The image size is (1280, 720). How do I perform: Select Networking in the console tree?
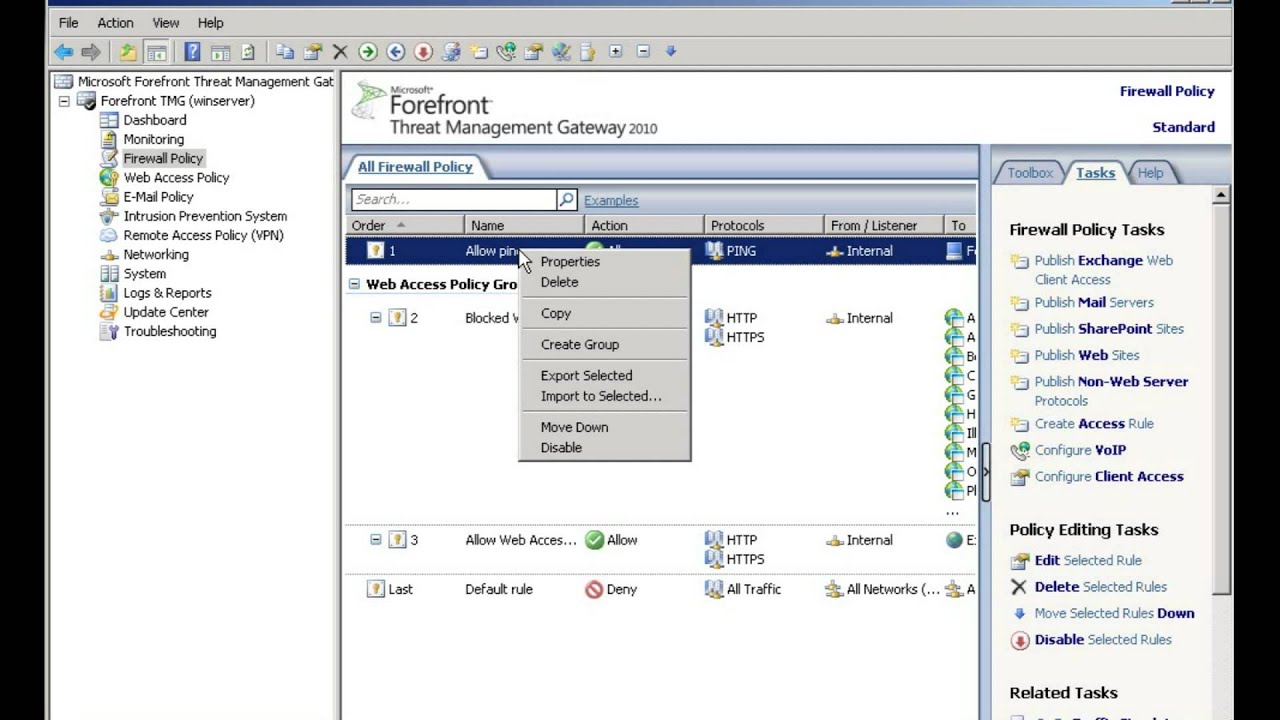(156, 254)
